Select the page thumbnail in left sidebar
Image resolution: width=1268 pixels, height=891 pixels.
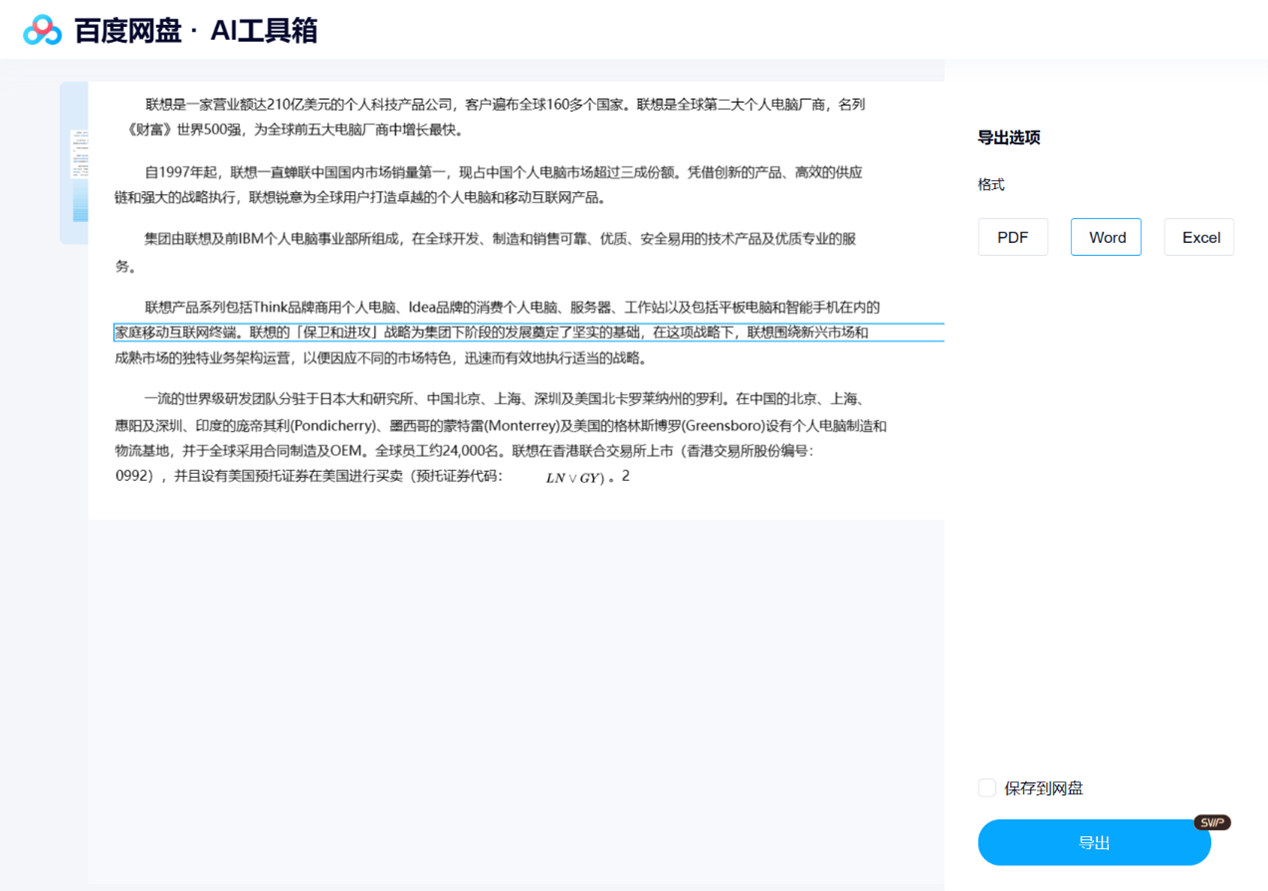pos(78,175)
